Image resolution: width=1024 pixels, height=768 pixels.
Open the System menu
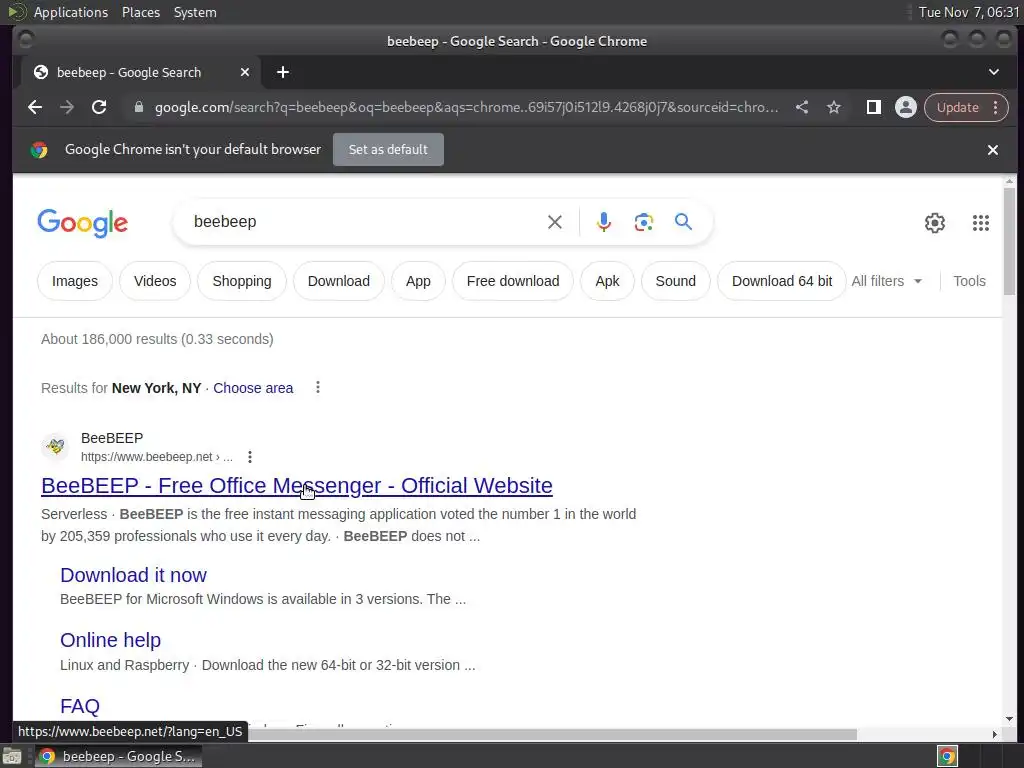(x=195, y=12)
